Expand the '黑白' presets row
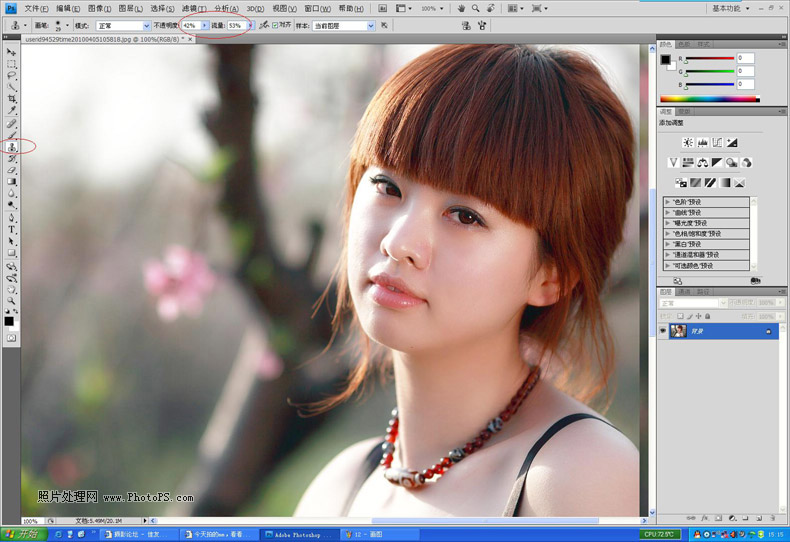 point(706,244)
